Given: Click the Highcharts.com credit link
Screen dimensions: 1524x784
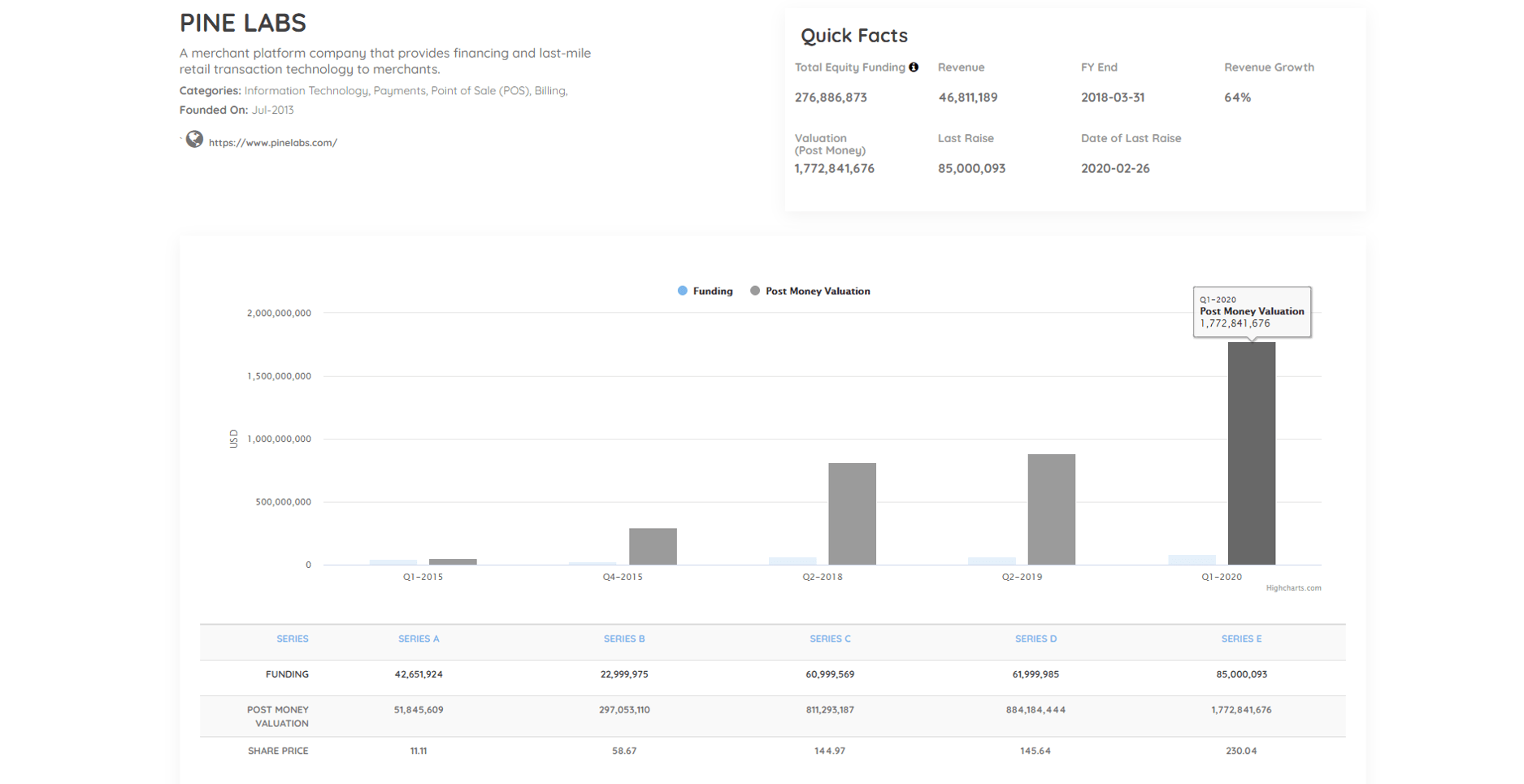Looking at the screenshot, I should click(1293, 588).
